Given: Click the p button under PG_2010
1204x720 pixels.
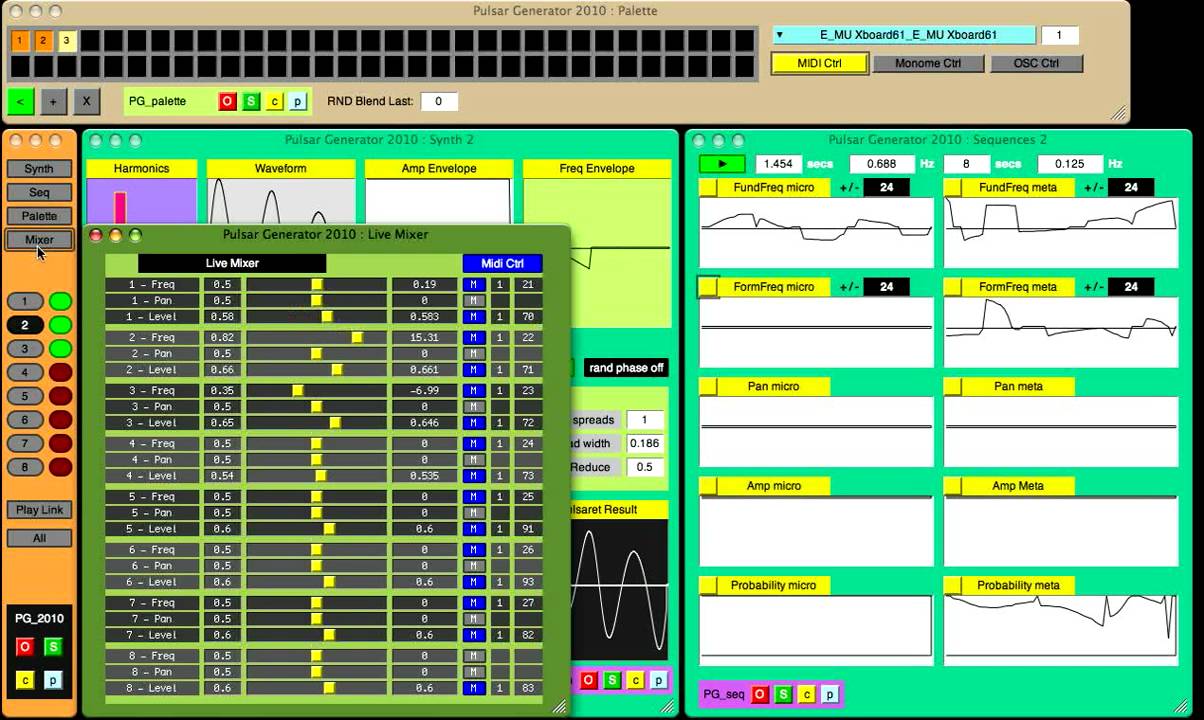Looking at the screenshot, I should coord(53,680).
